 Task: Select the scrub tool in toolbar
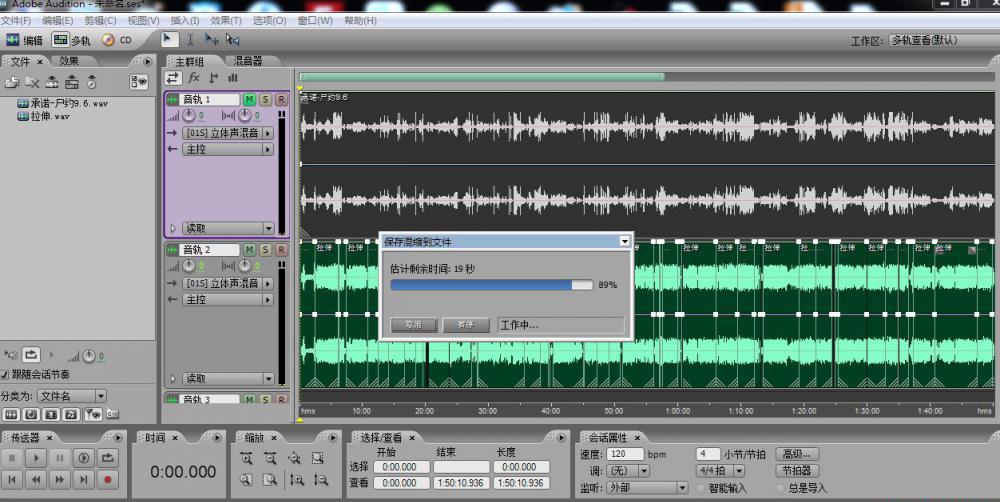pos(232,40)
